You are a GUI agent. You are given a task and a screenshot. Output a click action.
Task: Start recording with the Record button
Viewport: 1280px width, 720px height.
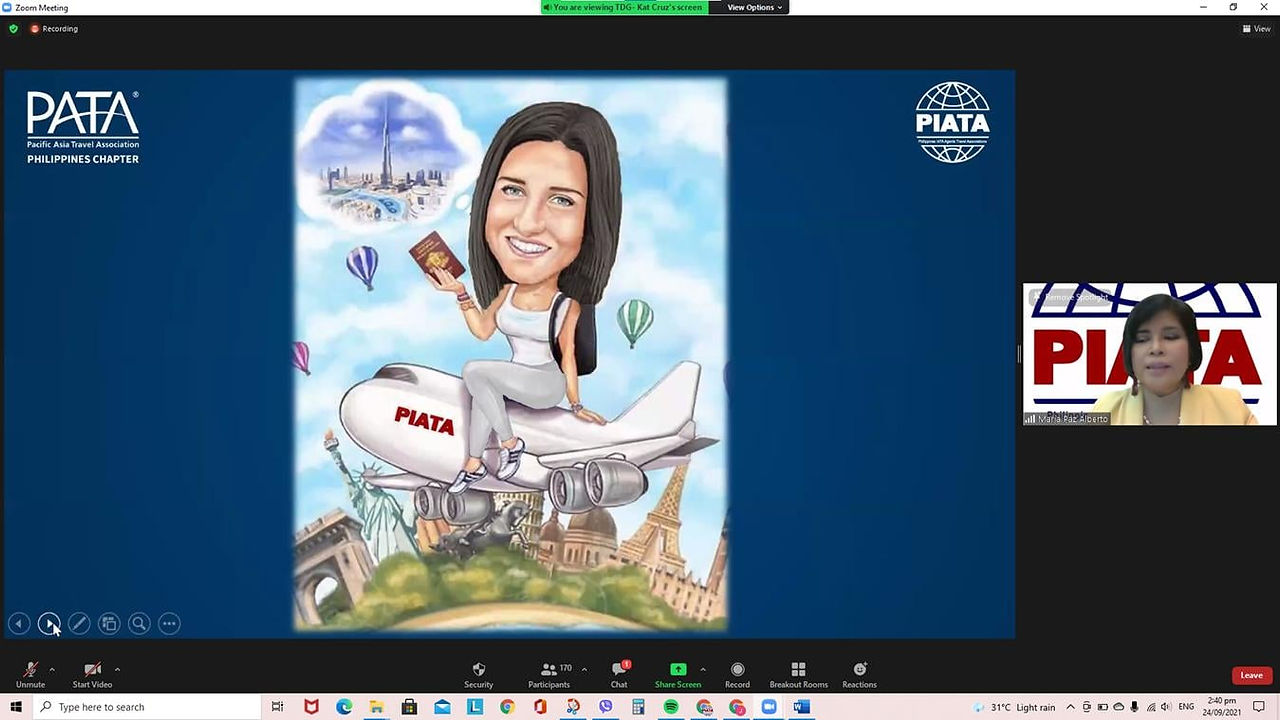click(737, 675)
